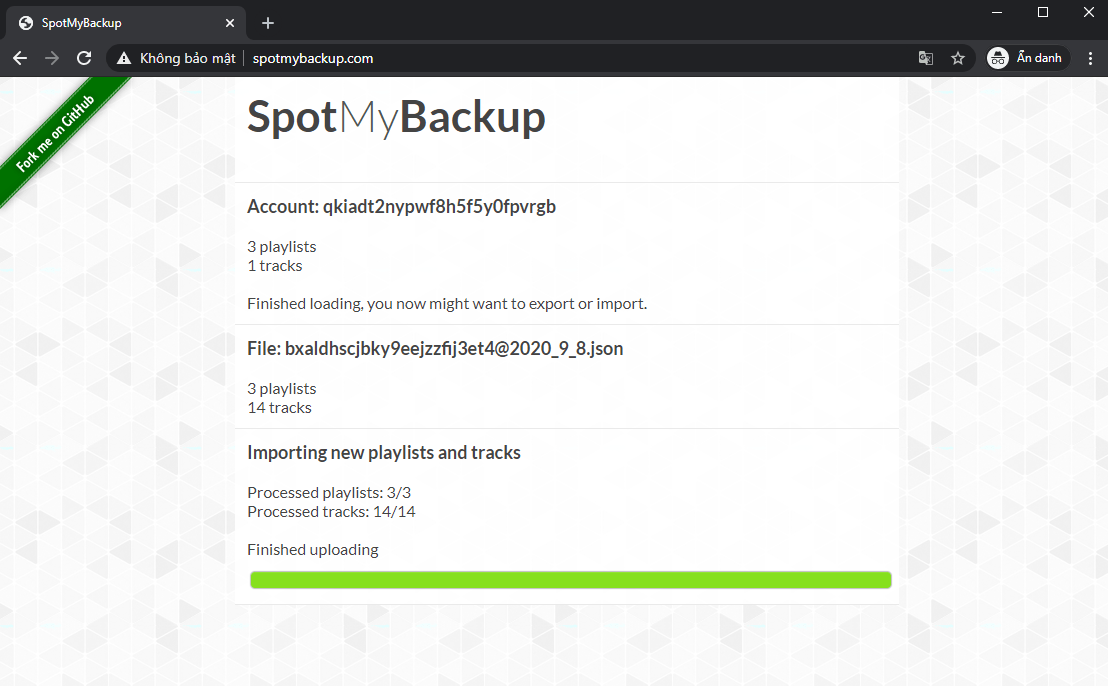Click the Account: qkiadt2nypwf8h5f5y0fpvrgb heading
1108x686 pixels.
click(x=401, y=206)
